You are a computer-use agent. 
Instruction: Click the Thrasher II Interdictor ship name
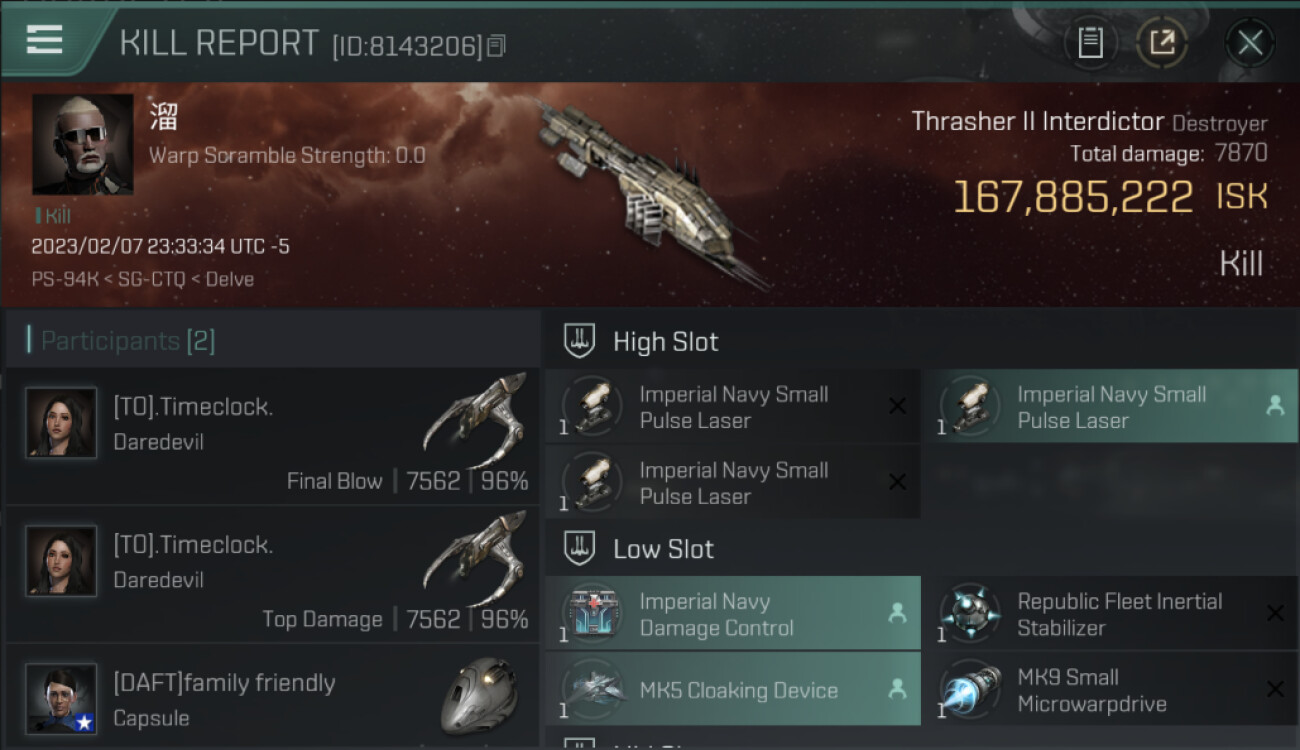pyautogui.click(x=1037, y=122)
